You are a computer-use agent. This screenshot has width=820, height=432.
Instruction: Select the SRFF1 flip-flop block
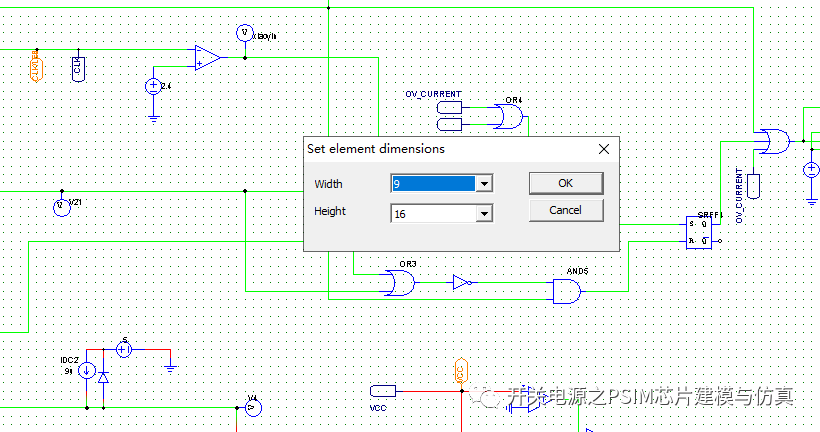tap(699, 233)
